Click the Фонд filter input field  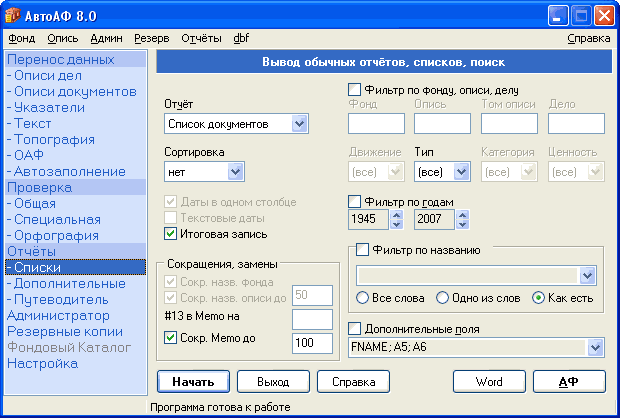point(376,123)
